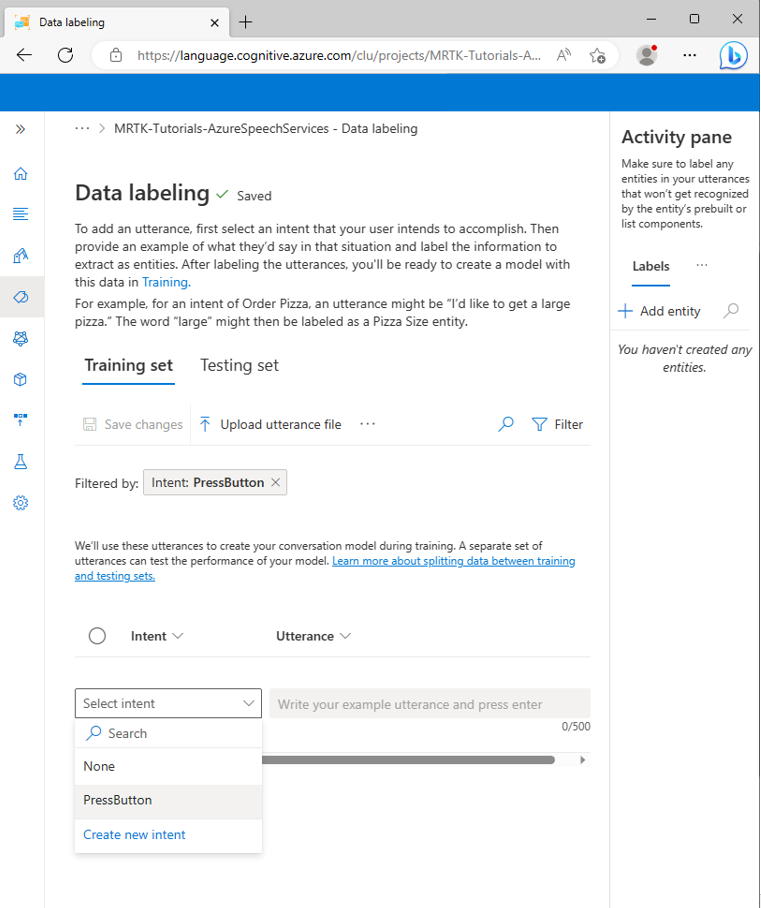Select the round checkbox in the table header
Viewport: 761px width, 908px height.
point(97,635)
